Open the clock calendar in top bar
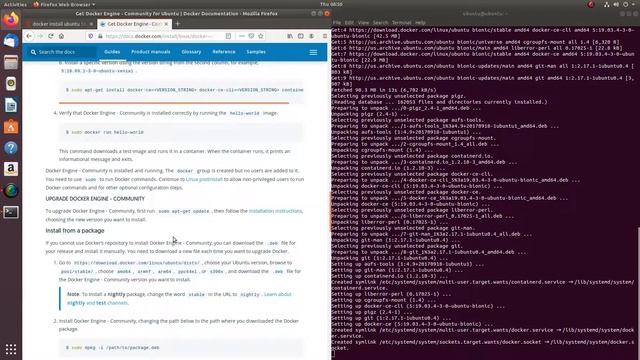Viewport: 640px width, 360px height. point(331,4)
